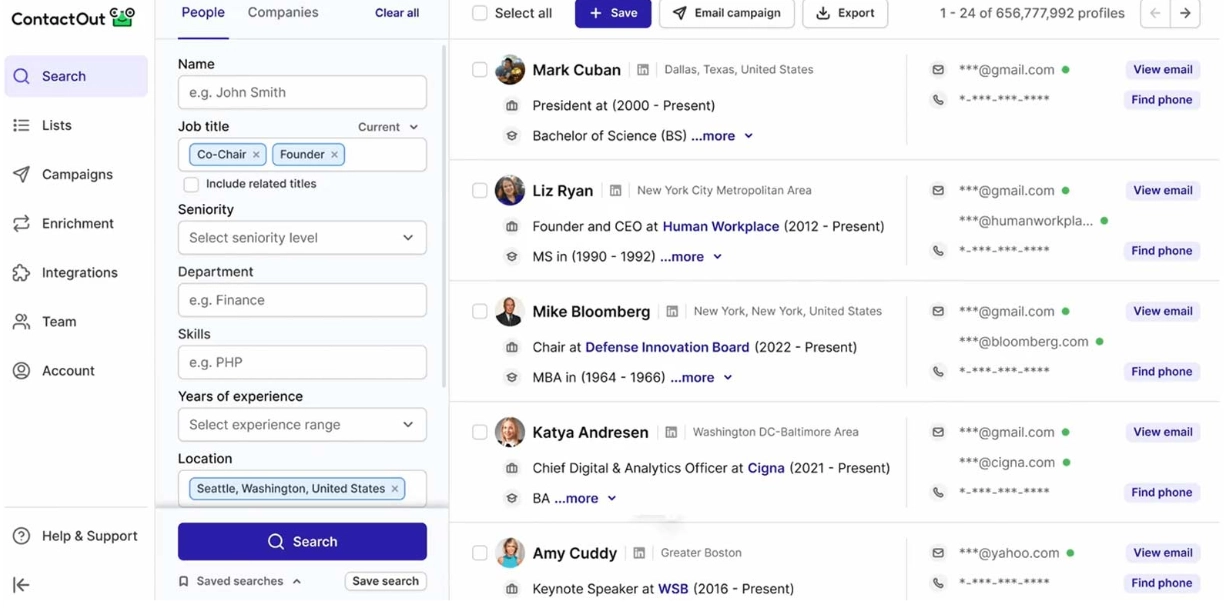
Task: Click the ContactOut logo
Action: tap(73, 18)
